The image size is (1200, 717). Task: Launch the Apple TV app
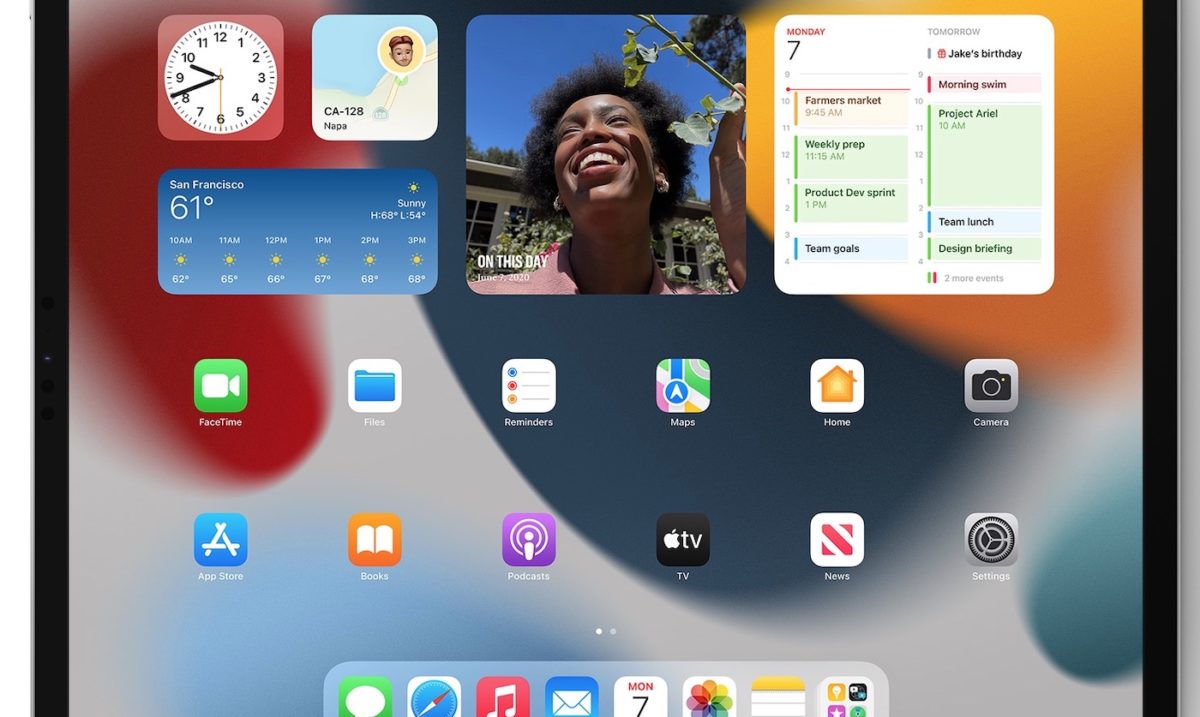682,540
